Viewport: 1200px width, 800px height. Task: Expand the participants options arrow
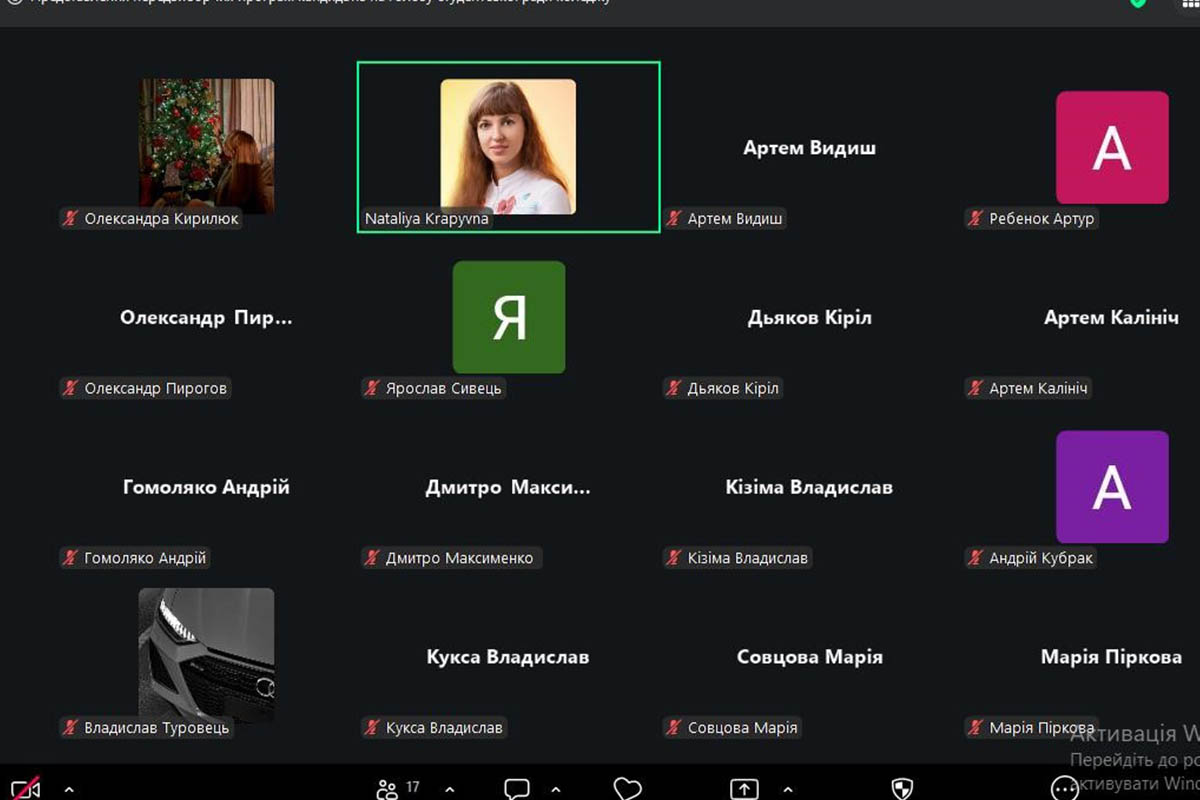pyautogui.click(x=450, y=789)
